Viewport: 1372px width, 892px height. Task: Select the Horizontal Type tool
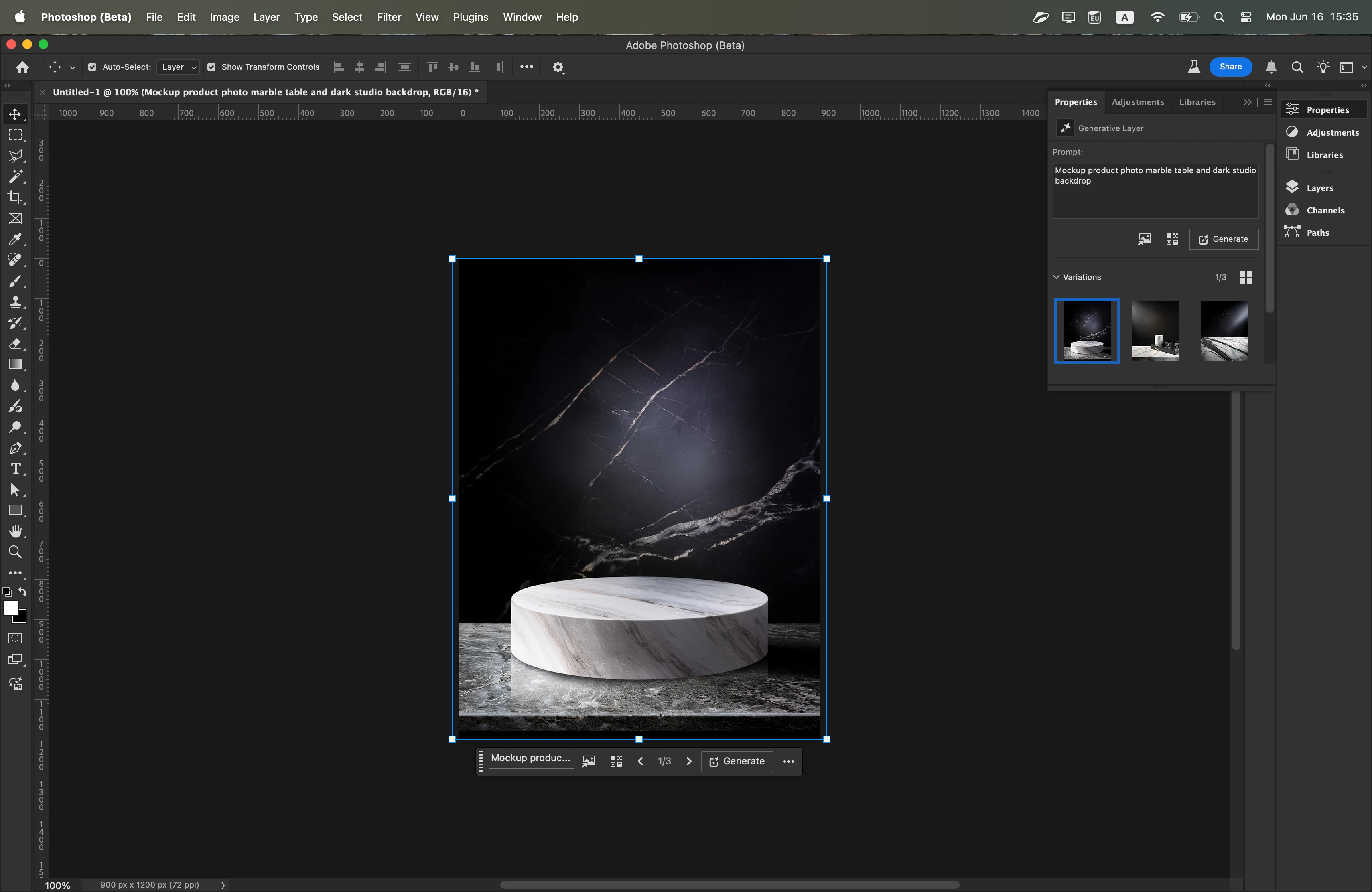pos(15,469)
